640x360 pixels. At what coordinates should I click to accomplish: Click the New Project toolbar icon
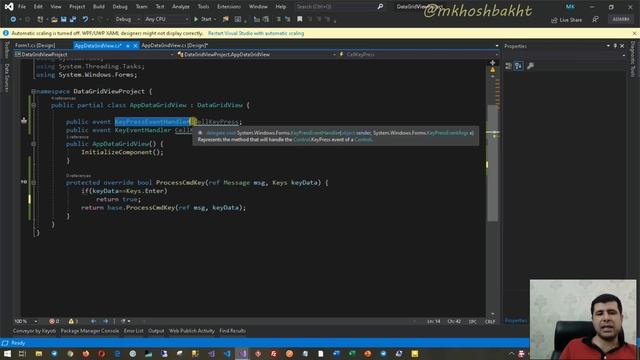pos(40,19)
